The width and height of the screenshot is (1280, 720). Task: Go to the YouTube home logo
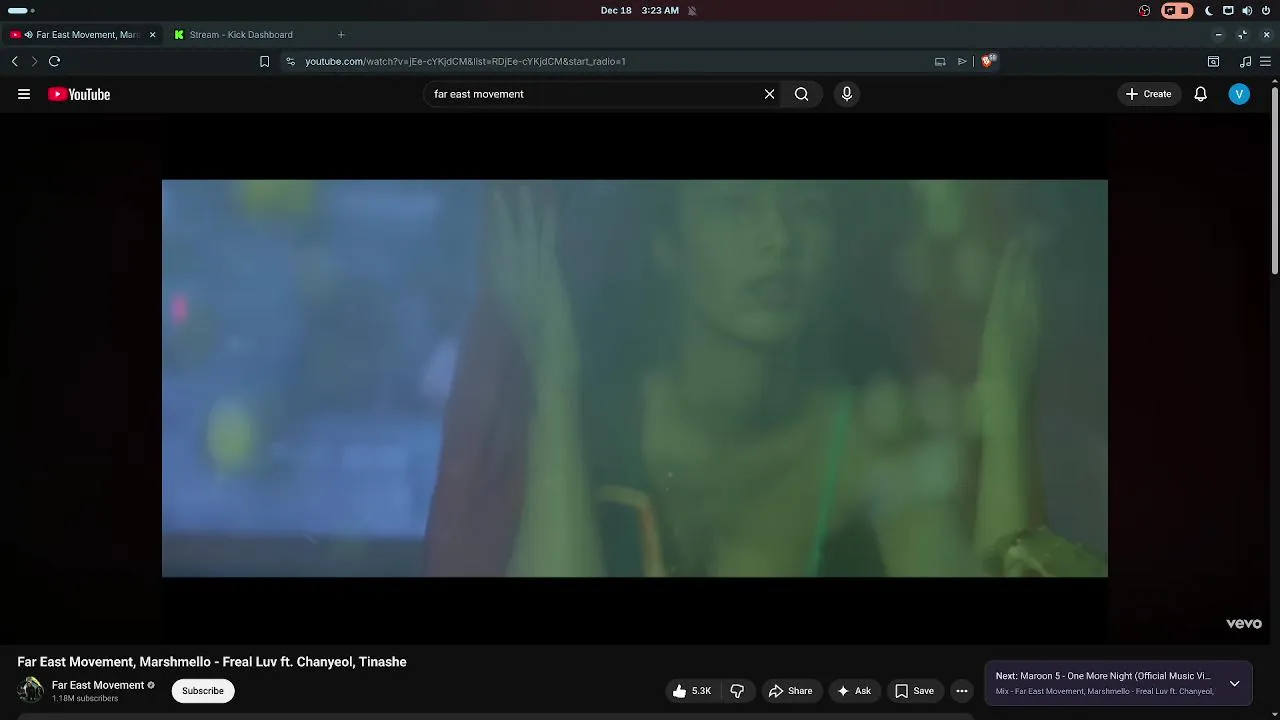tap(79, 94)
